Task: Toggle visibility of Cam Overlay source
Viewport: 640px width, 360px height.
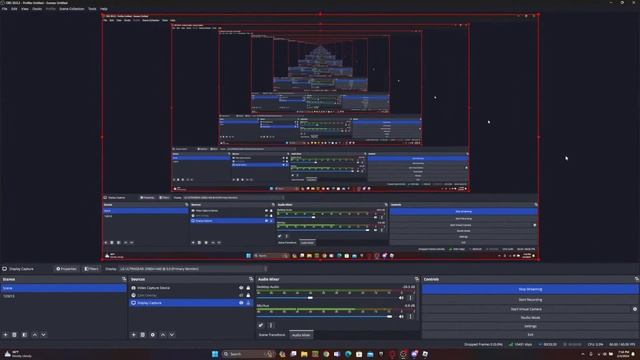Action: pyautogui.click(x=241, y=295)
